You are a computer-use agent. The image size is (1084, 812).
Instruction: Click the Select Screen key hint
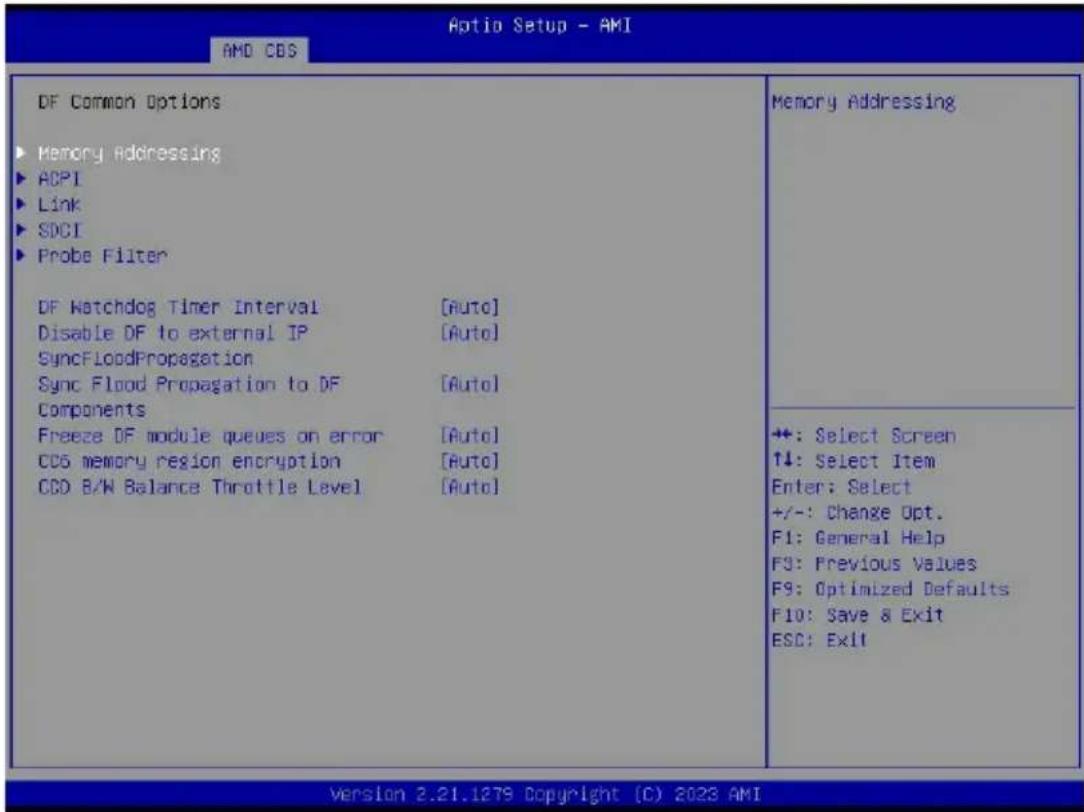(863, 436)
